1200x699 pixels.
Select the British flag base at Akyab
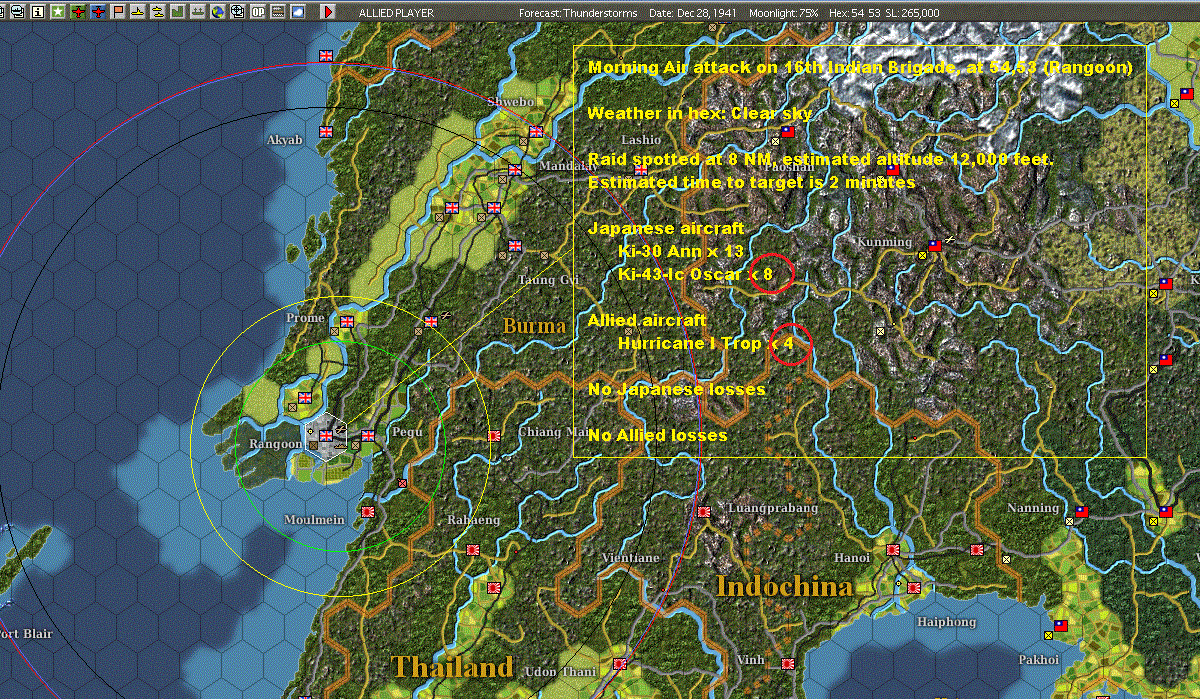click(325, 132)
